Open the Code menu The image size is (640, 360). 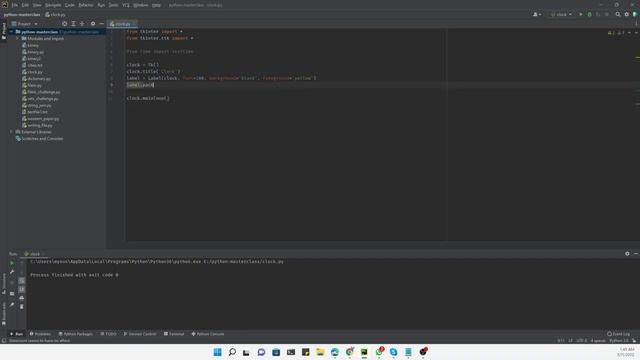pos(70,5)
